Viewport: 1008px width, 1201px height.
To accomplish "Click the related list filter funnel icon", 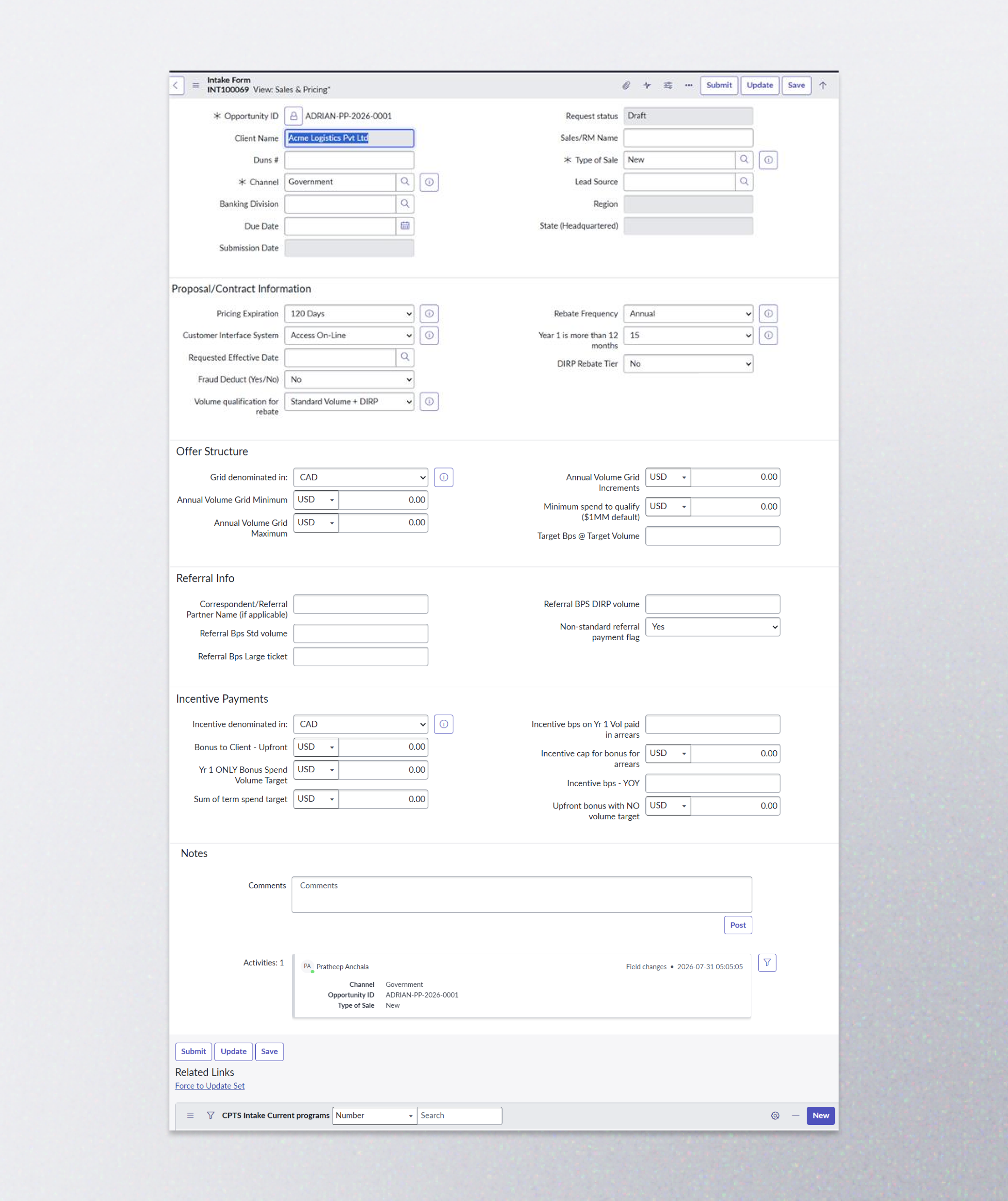I will [x=210, y=1116].
